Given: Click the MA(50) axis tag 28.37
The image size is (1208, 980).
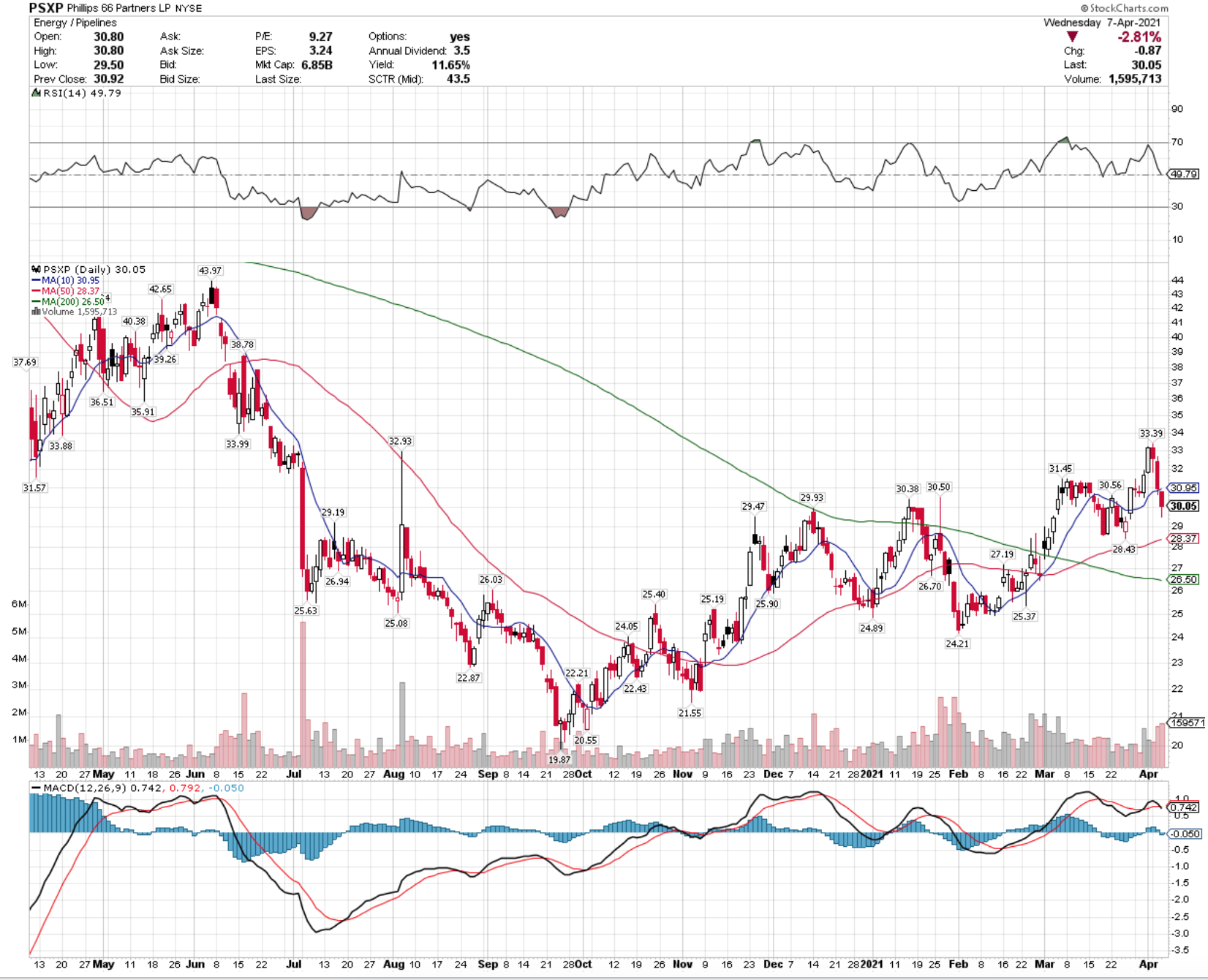Looking at the screenshot, I should click(x=1183, y=538).
